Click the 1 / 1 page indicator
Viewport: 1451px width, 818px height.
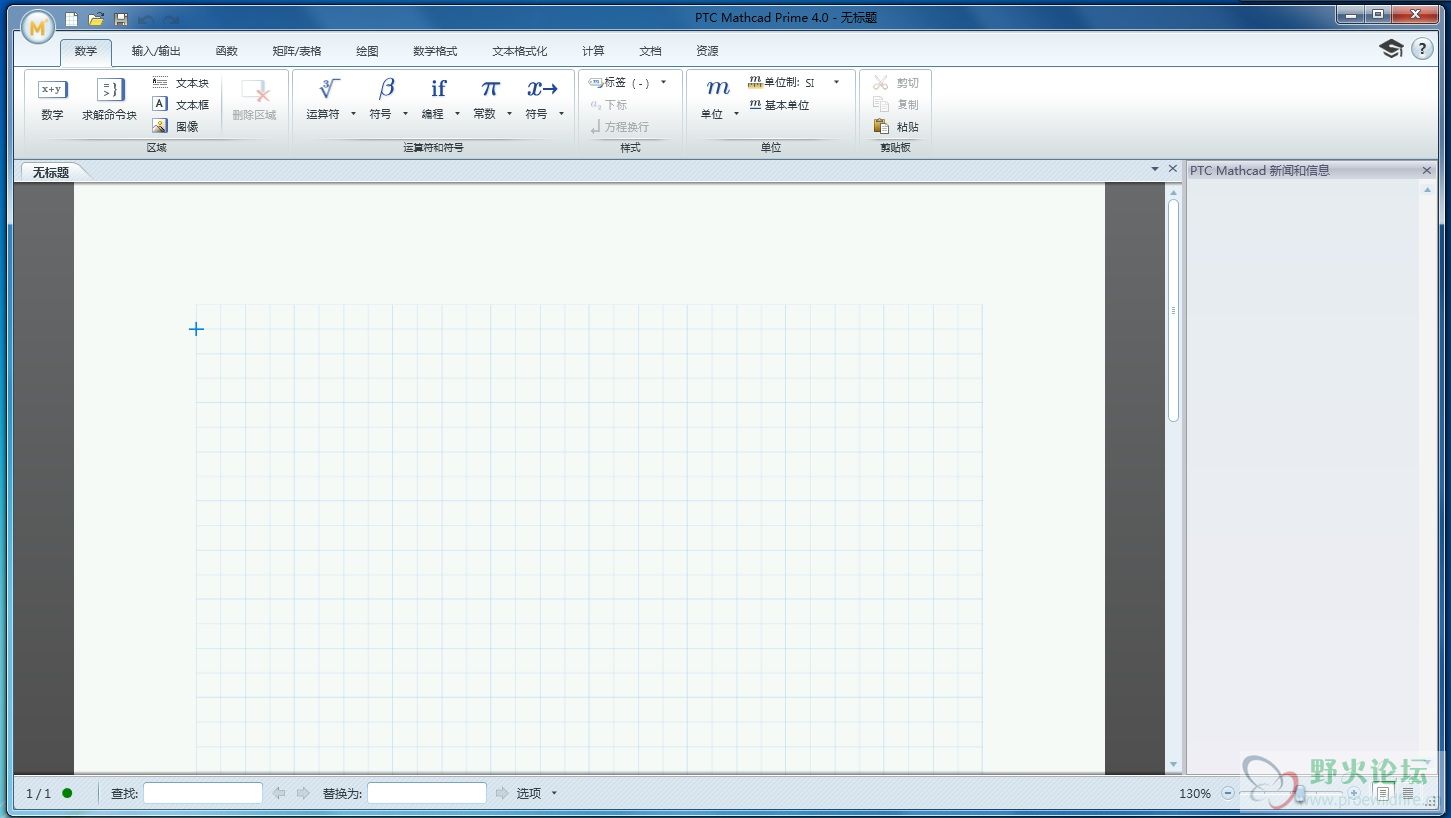coord(38,793)
